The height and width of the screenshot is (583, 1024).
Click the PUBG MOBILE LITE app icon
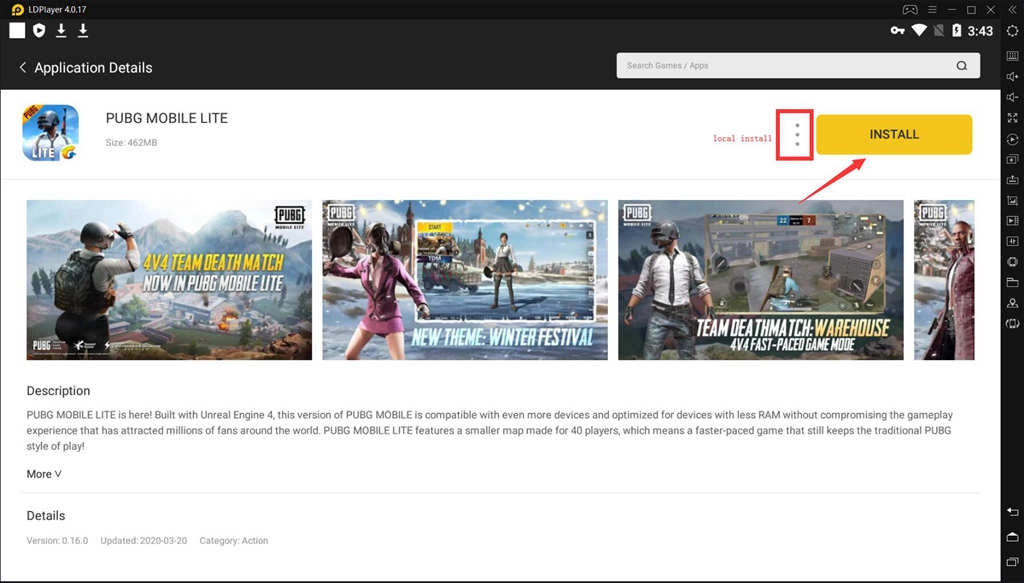pyautogui.click(x=50, y=133)
